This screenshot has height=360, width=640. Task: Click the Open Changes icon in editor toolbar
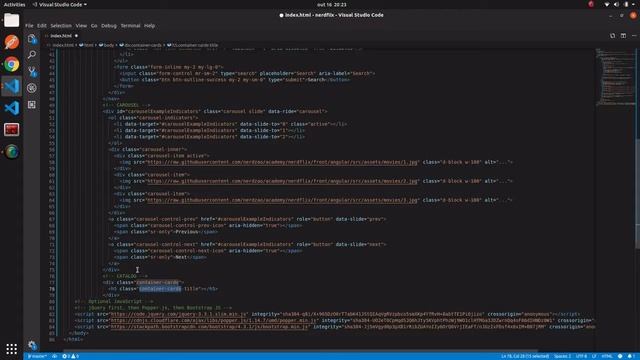(613, 36)
